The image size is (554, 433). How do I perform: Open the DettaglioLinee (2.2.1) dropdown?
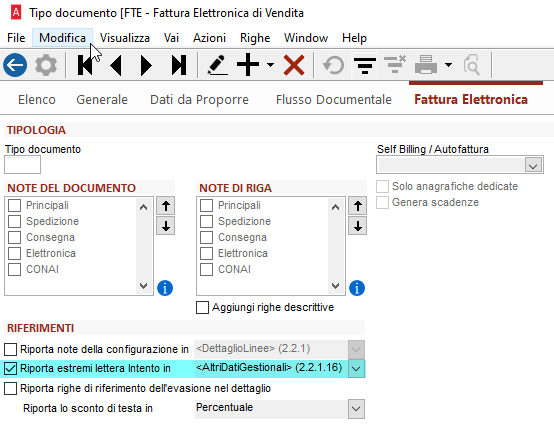pyautogui.click(x=356, y=349)
